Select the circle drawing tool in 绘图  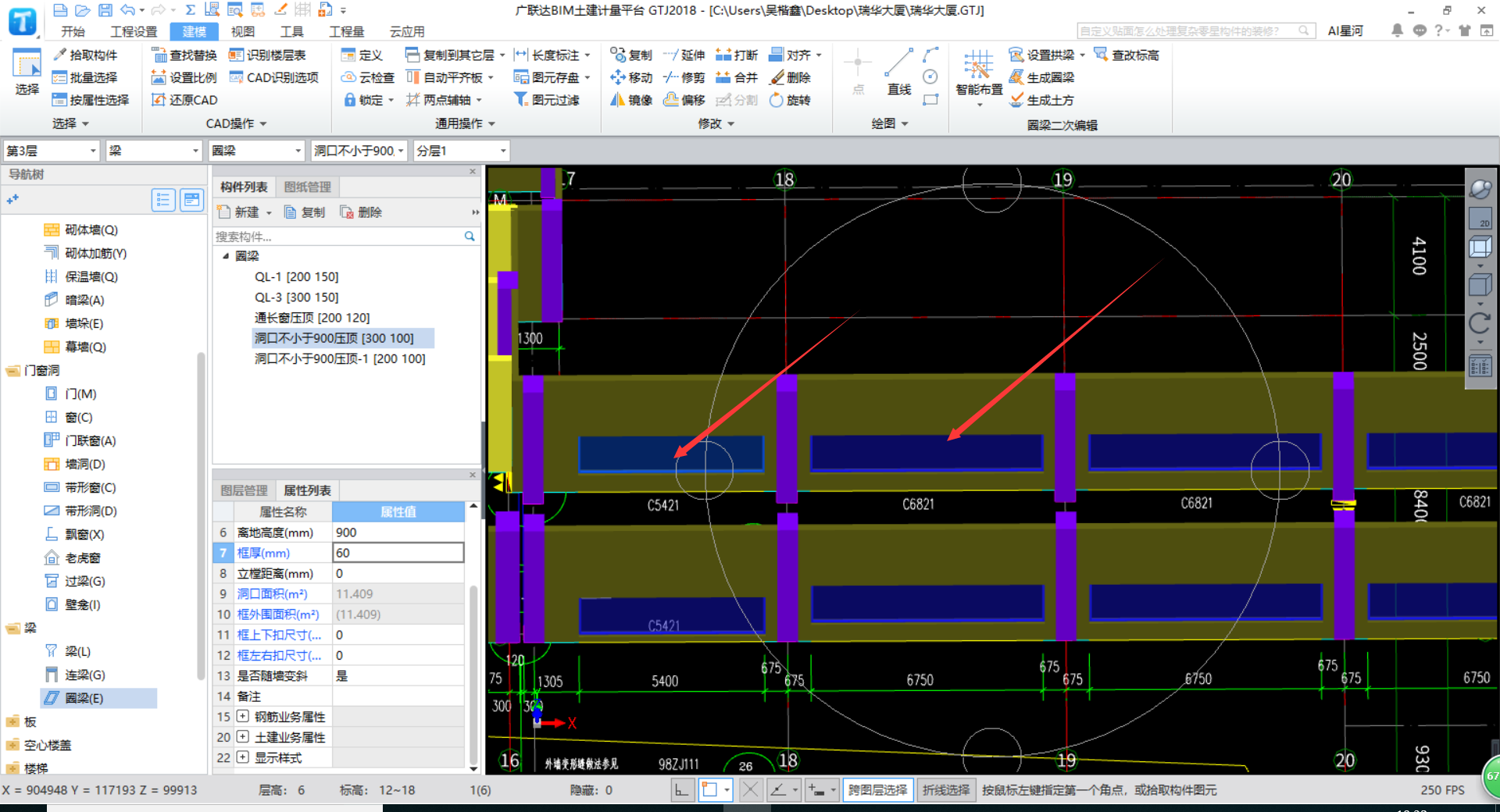tap(930, 77)
